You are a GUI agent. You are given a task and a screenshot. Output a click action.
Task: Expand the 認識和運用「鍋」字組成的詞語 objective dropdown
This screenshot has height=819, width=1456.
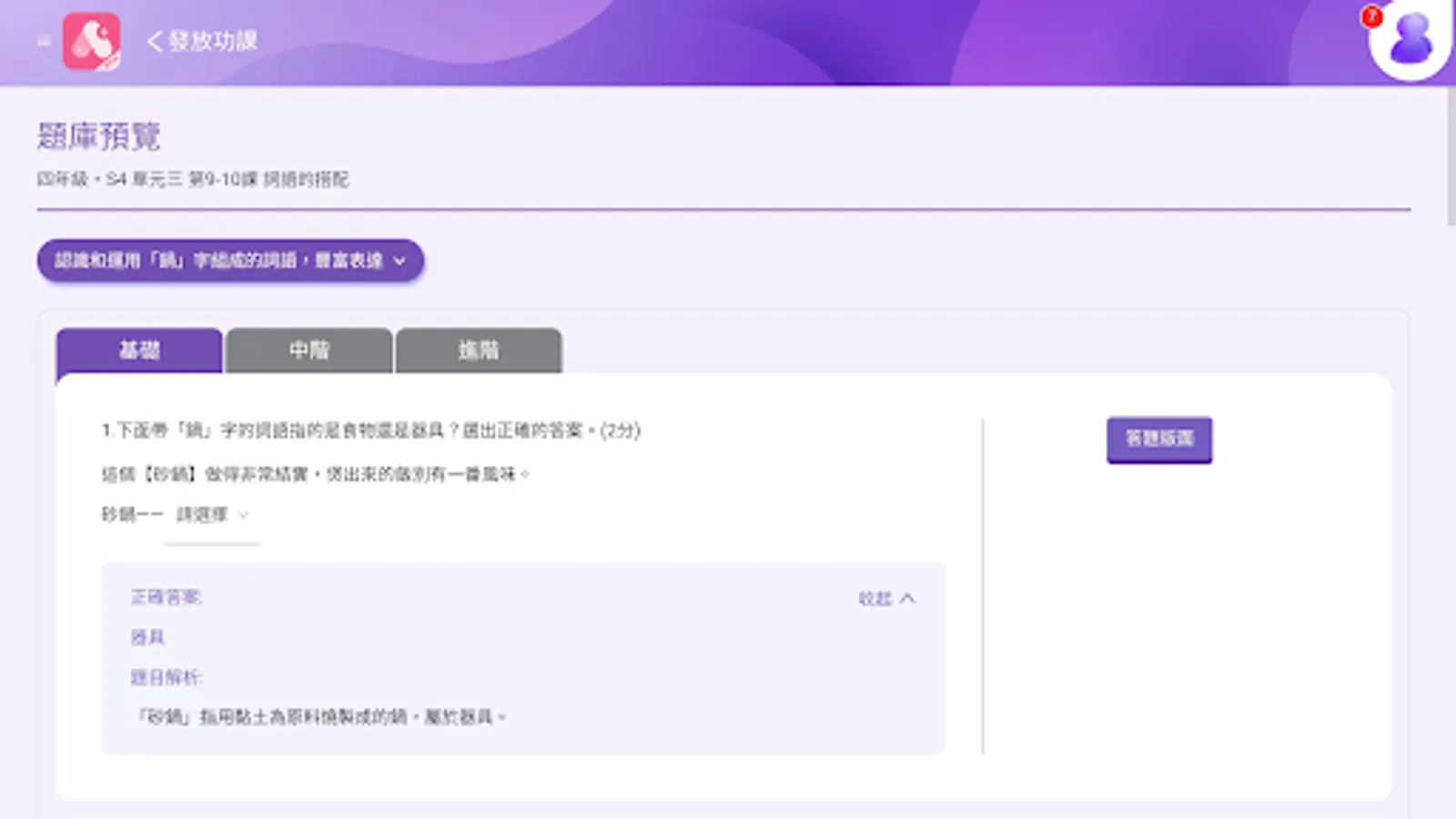tap(400, 260)
